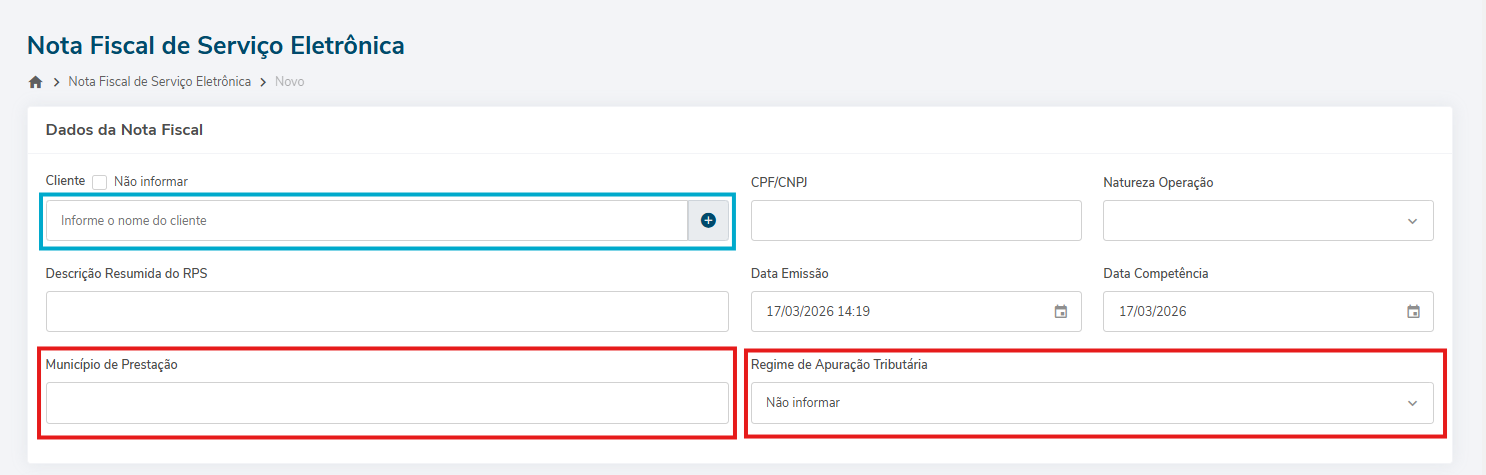Click the 'Descrição Resumida do RPS' label

pyautogui.click(x=127, y=273)
